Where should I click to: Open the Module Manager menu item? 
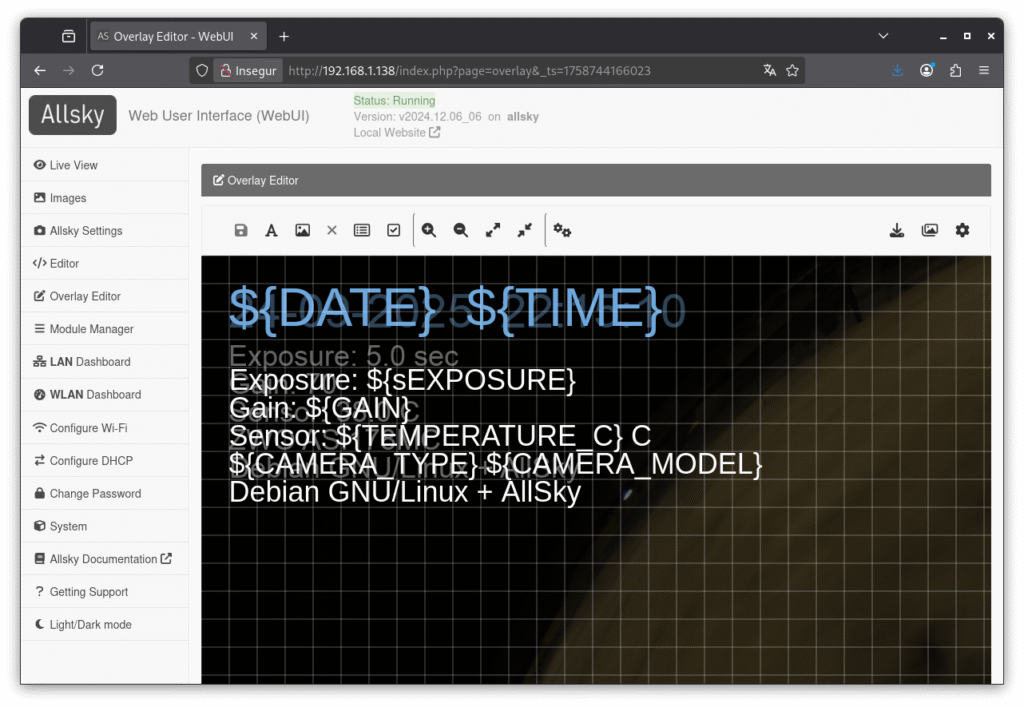coord(91,329)
